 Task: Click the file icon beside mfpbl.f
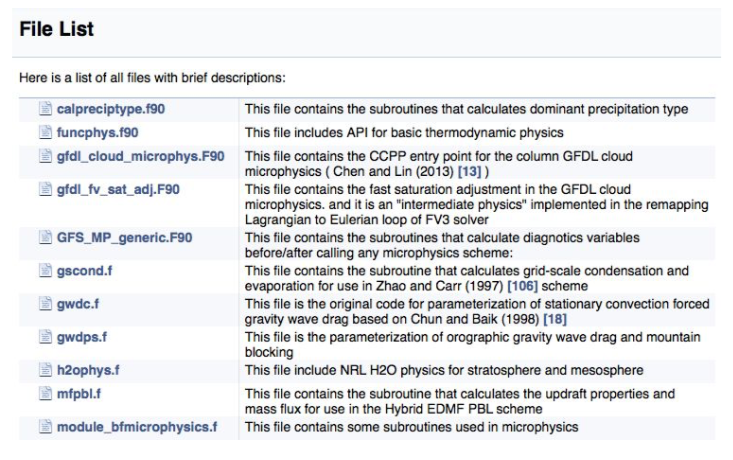coord(45,394)
